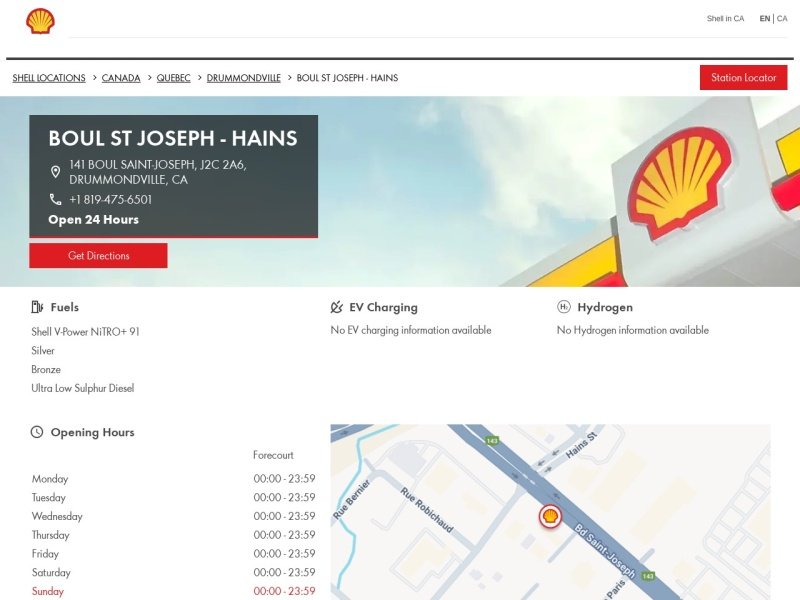The image size is (800, 600).
Task: Click Tuesday's 00:00 - 23:59 hours
Action: click(284, 497)
